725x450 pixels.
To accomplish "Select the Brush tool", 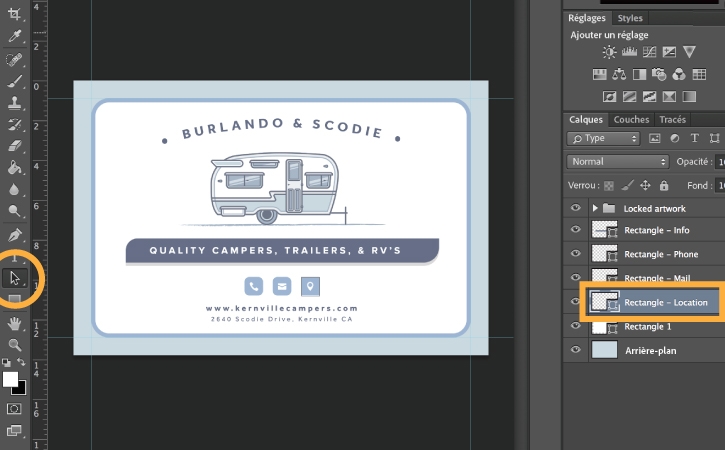I will tap(14, 81).
